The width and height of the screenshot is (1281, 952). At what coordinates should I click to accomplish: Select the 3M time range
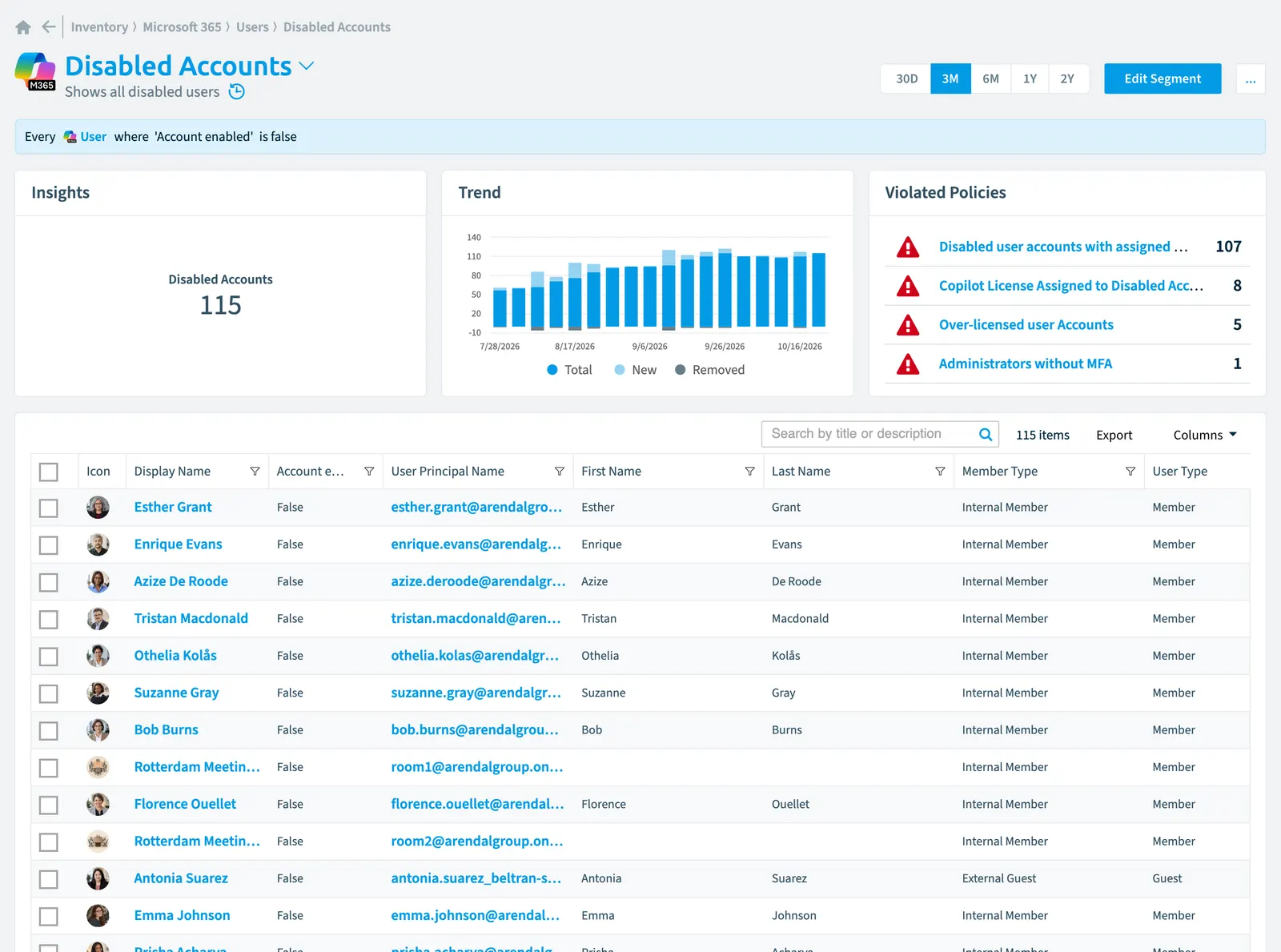coord(950,79)
